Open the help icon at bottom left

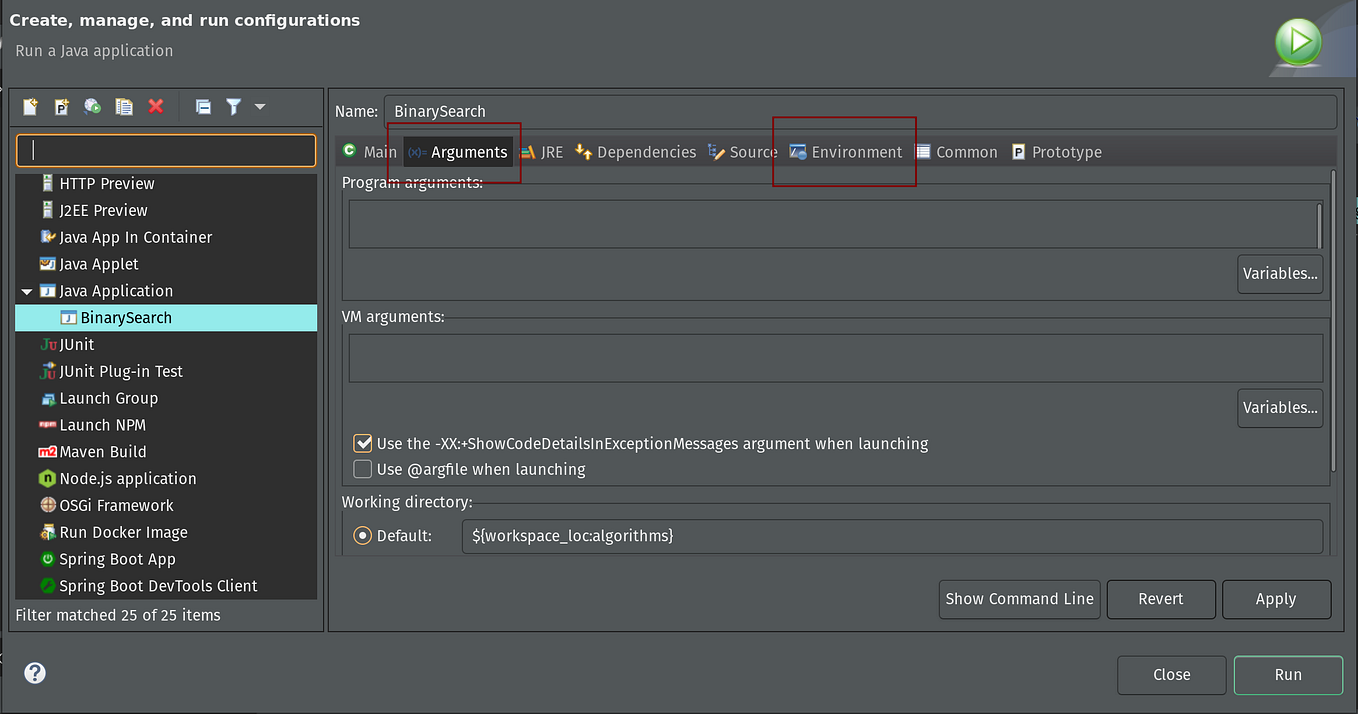pos(34,673)
